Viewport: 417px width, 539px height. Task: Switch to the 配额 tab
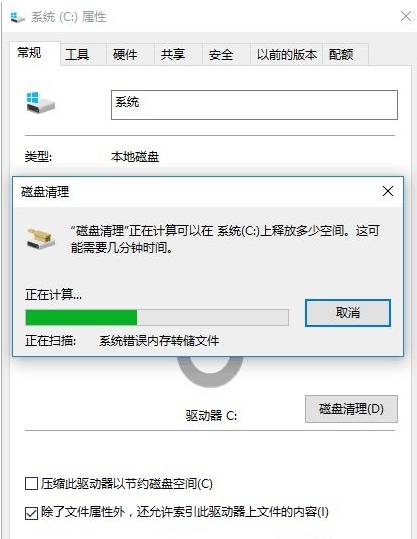pyautogui.click(x=341, y=54)
